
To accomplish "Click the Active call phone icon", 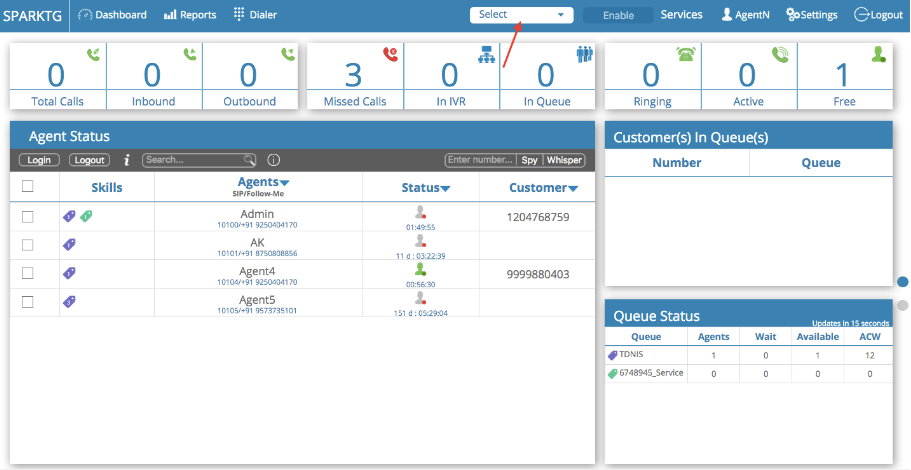I will coord(780,55).
